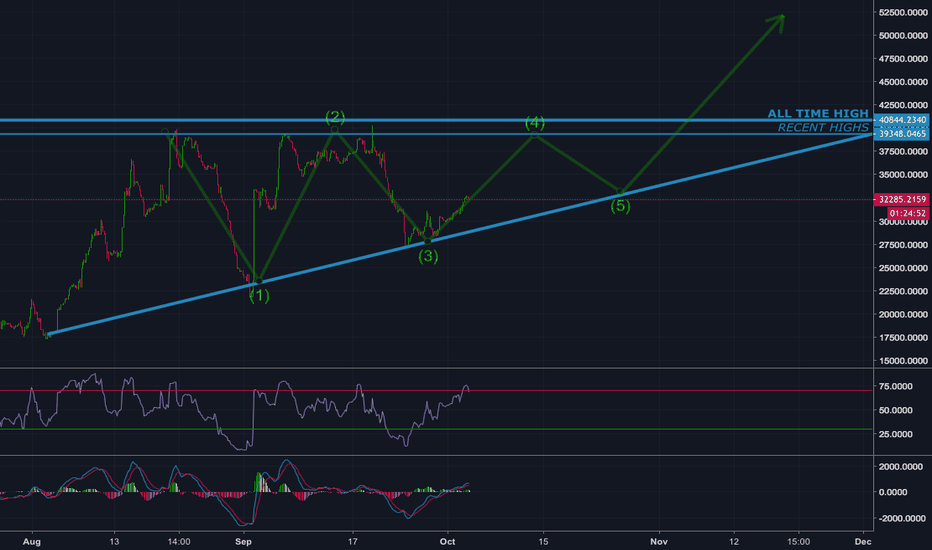Click MACD axis value 0.0000
Viewport: 932px width, 550px height.
(893, 492)
